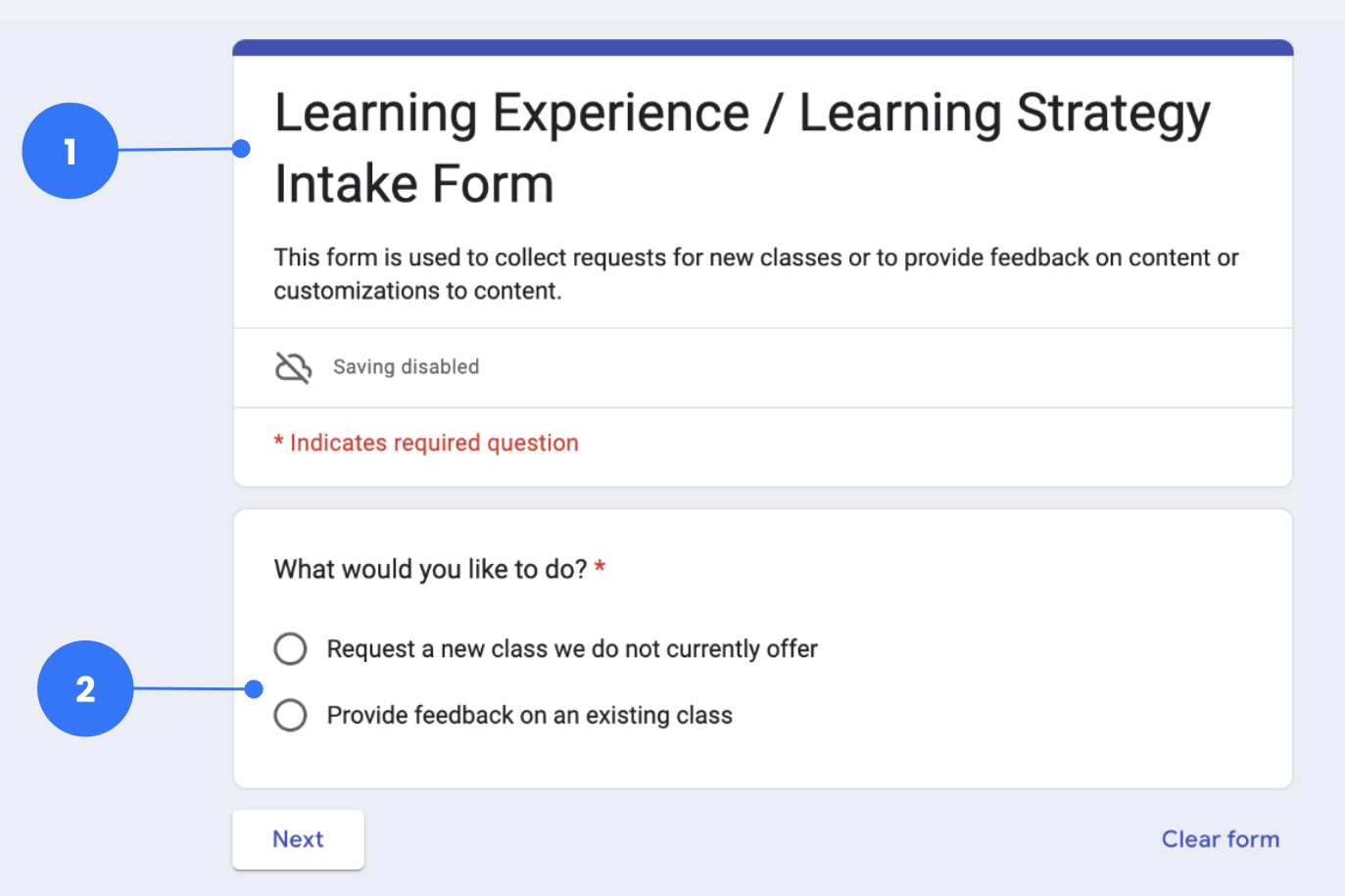Screen dimensions: 1345x896
Task: Click the connector line from callout 2
Action: [190, 688]
